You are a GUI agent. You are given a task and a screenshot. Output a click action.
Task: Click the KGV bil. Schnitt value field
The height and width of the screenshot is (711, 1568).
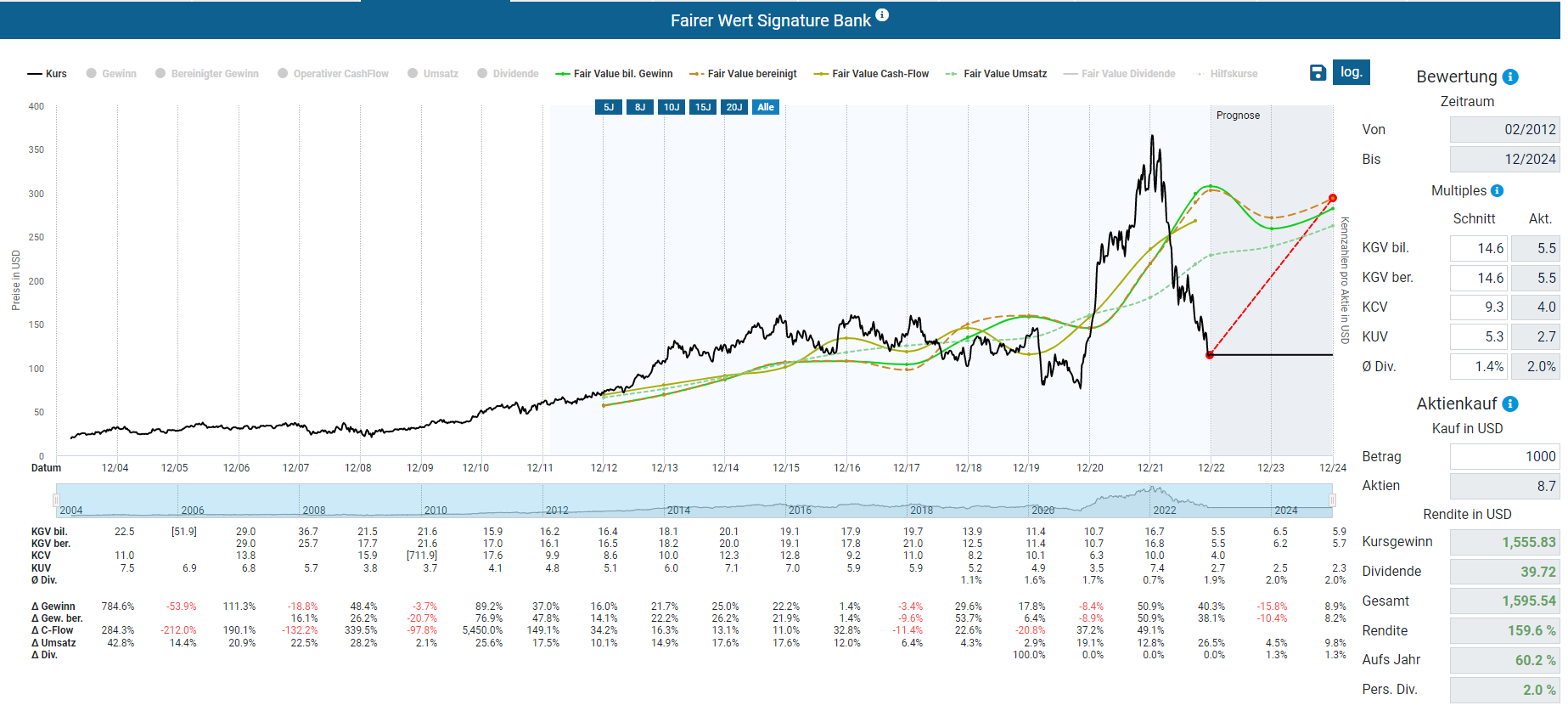point(1478,248)
